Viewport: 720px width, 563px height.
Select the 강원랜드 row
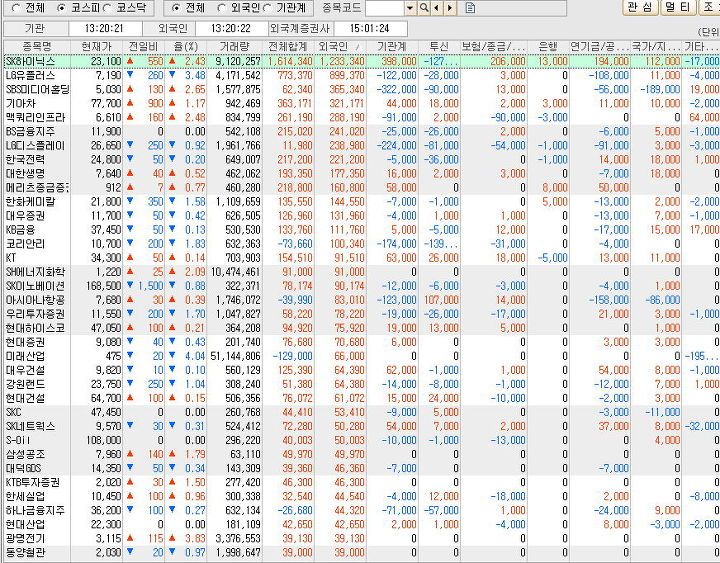(362, 384)
